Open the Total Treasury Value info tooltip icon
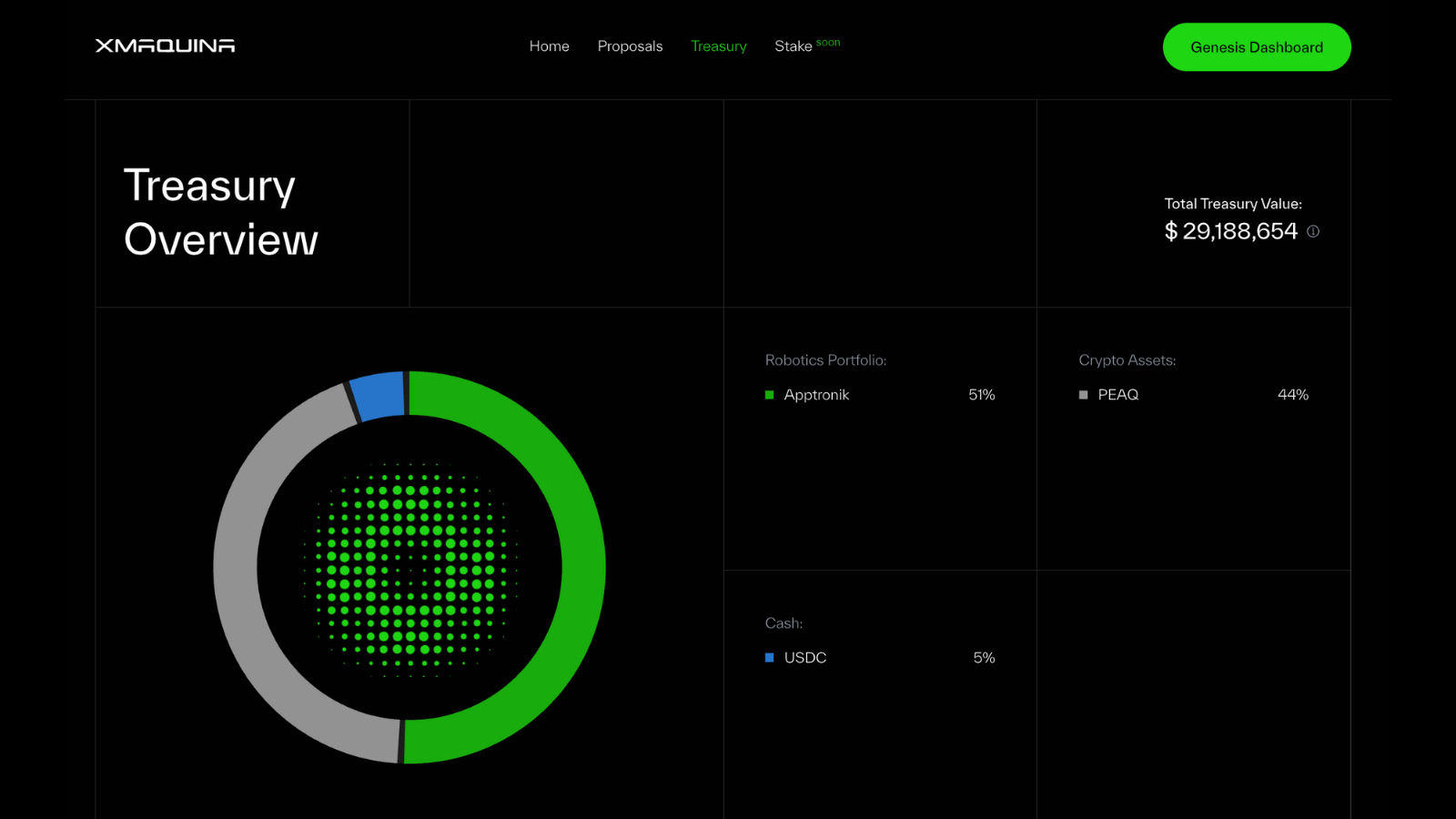This screenshot has width=1456, height=819. (x=1312, y=232)
